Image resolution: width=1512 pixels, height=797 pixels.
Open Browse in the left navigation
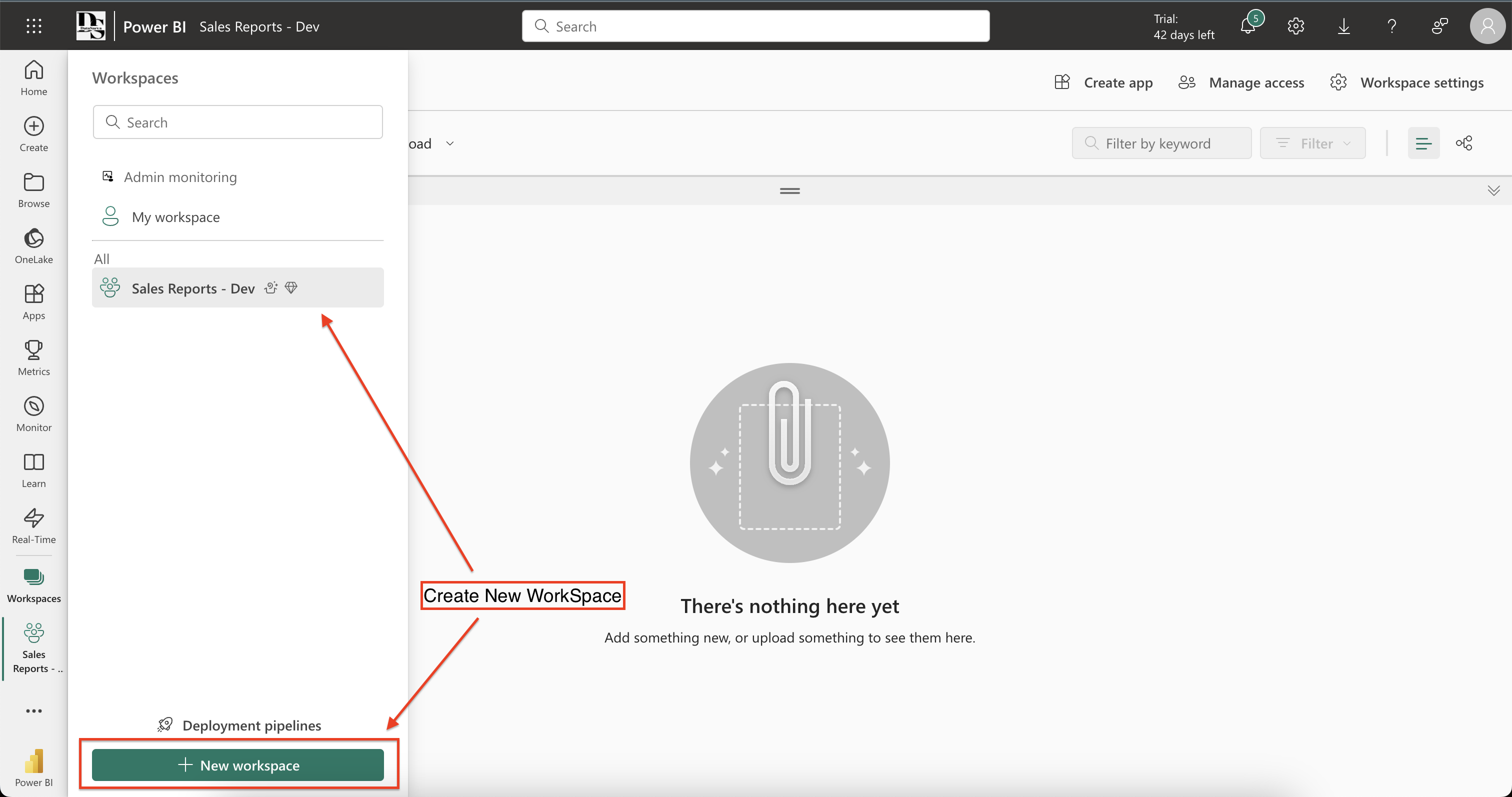tap(33, 190)
